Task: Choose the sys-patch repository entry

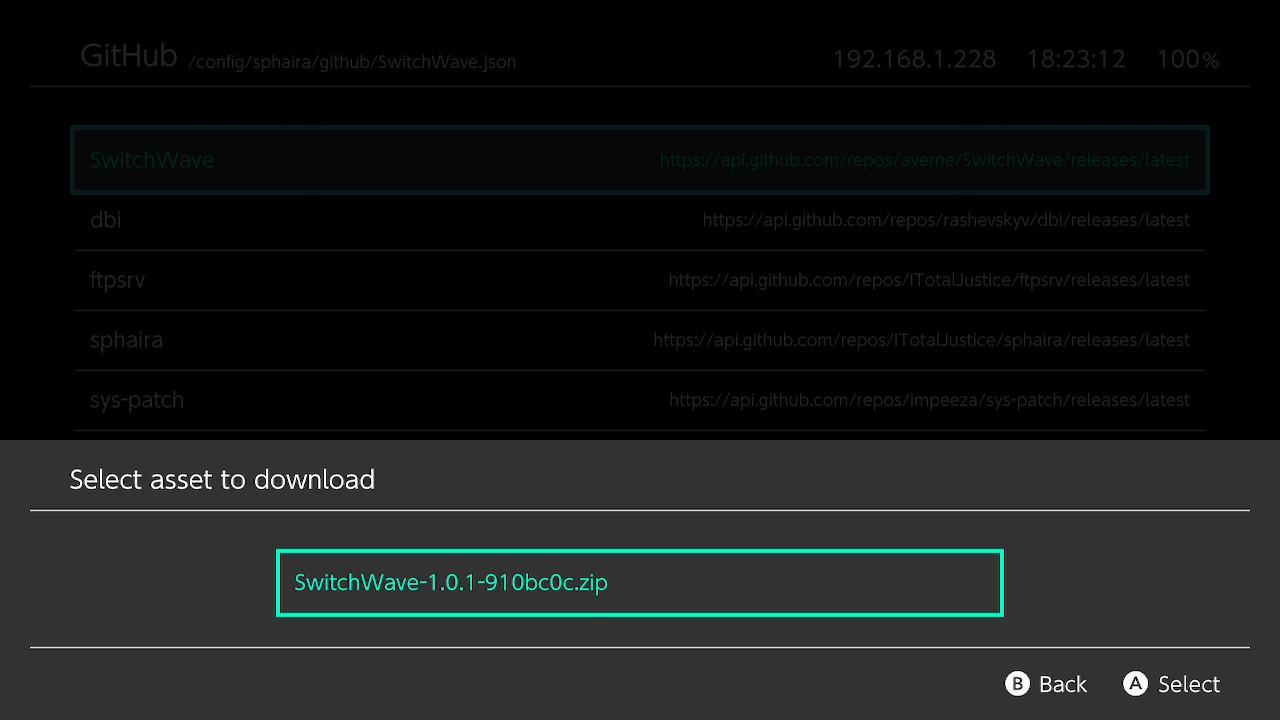Action: pyautogui.click(x=640, y=400)
